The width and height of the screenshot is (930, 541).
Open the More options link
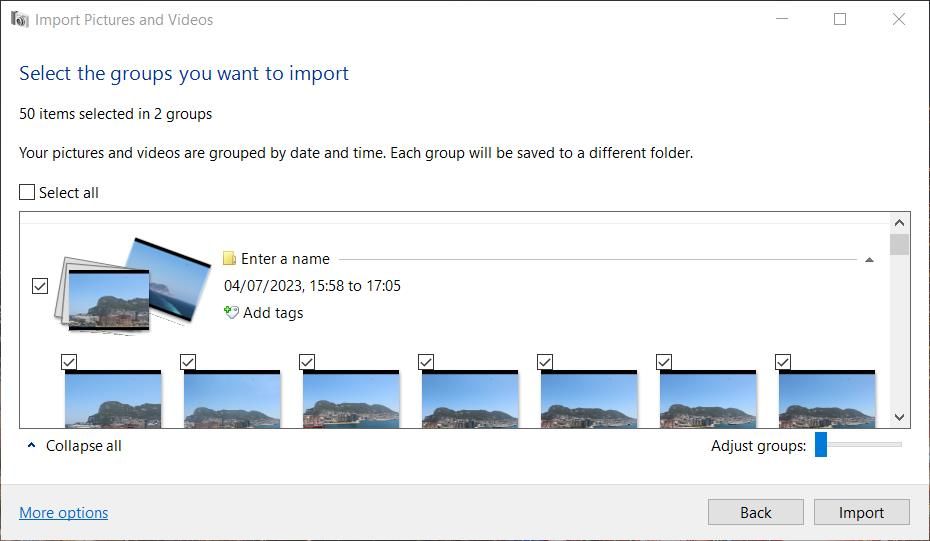63,513
